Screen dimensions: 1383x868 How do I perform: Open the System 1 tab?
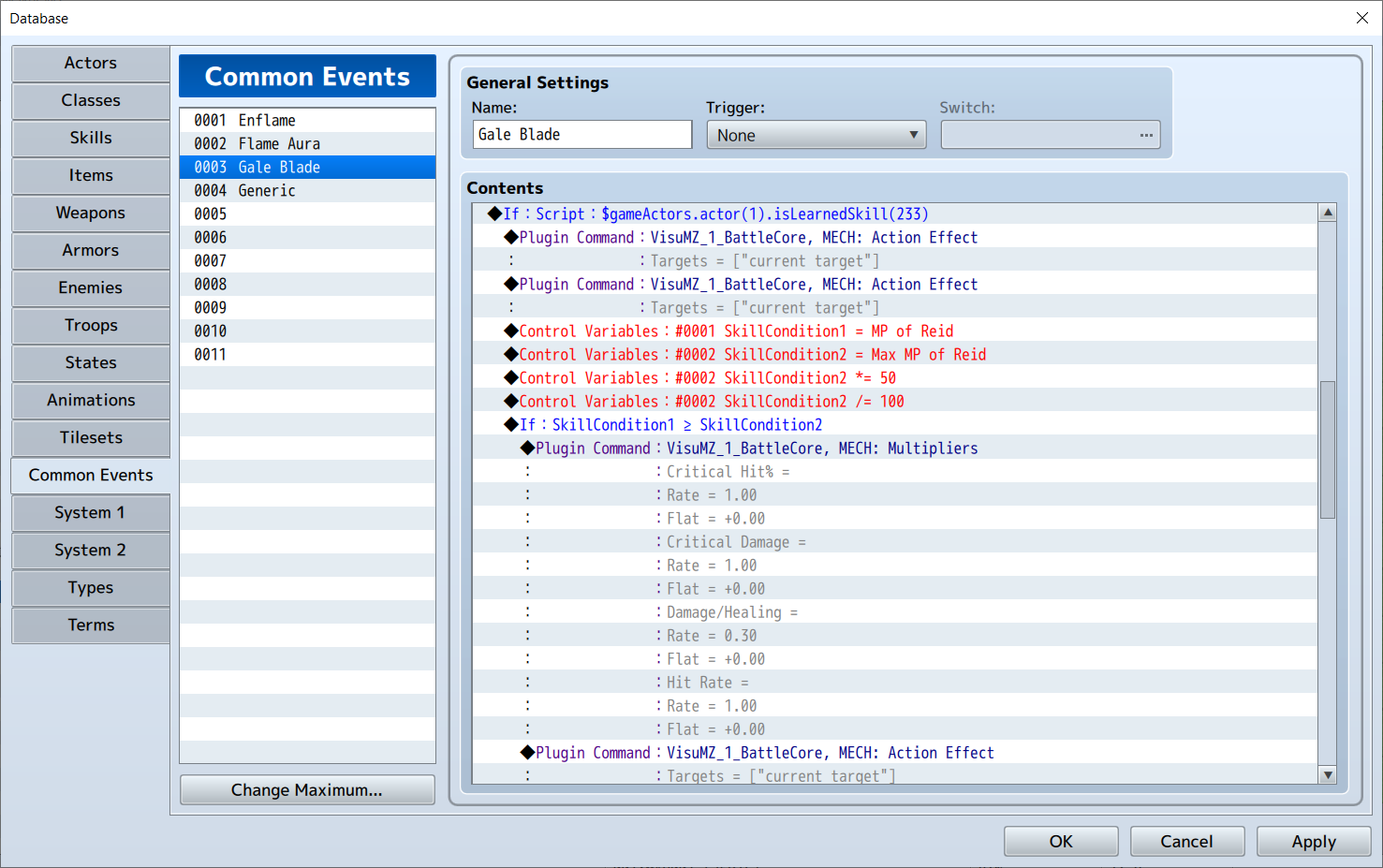pyautogui.click(x=91, y=513)
